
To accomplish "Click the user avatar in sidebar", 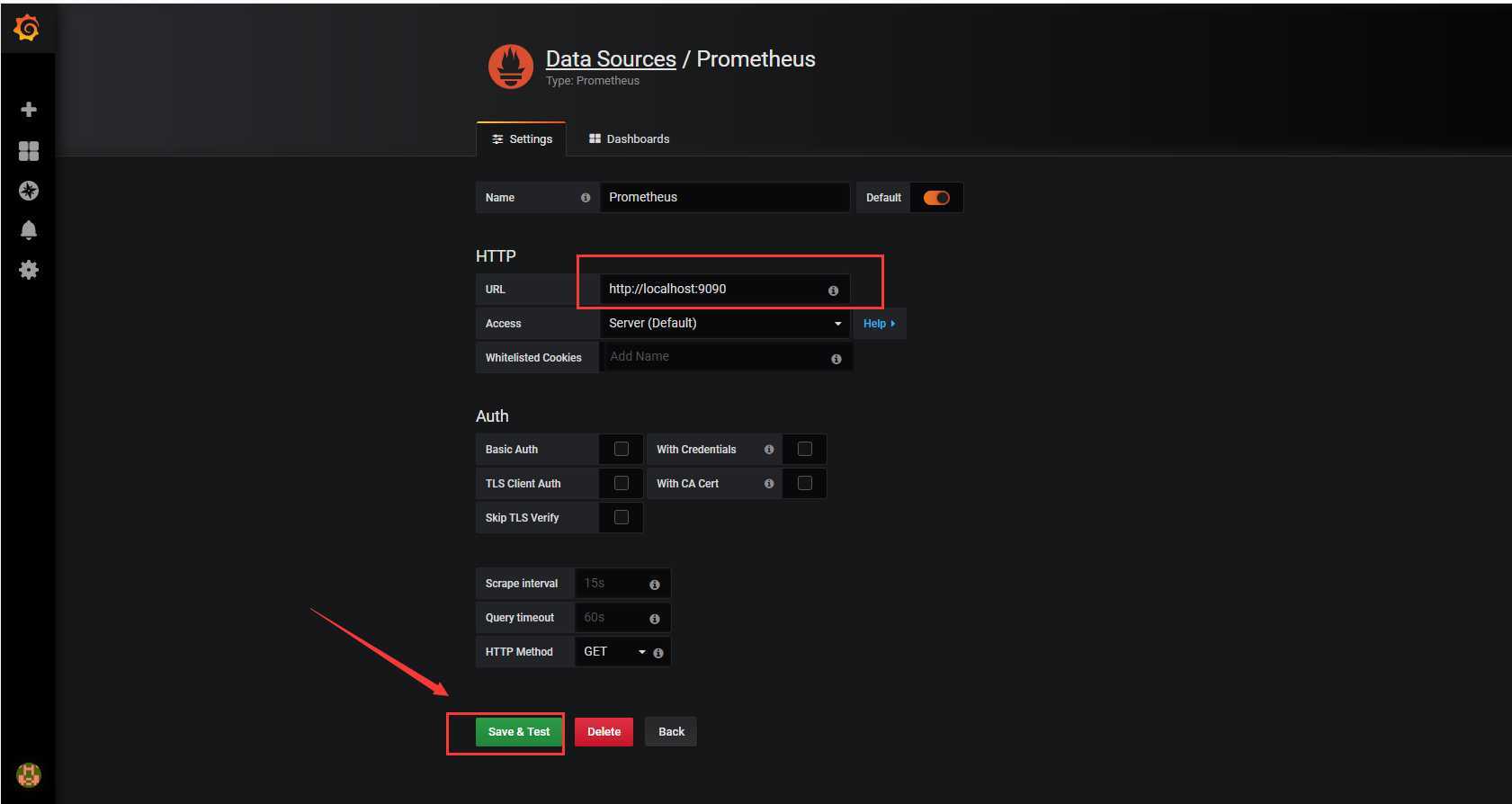I will [x=29, y=774].
